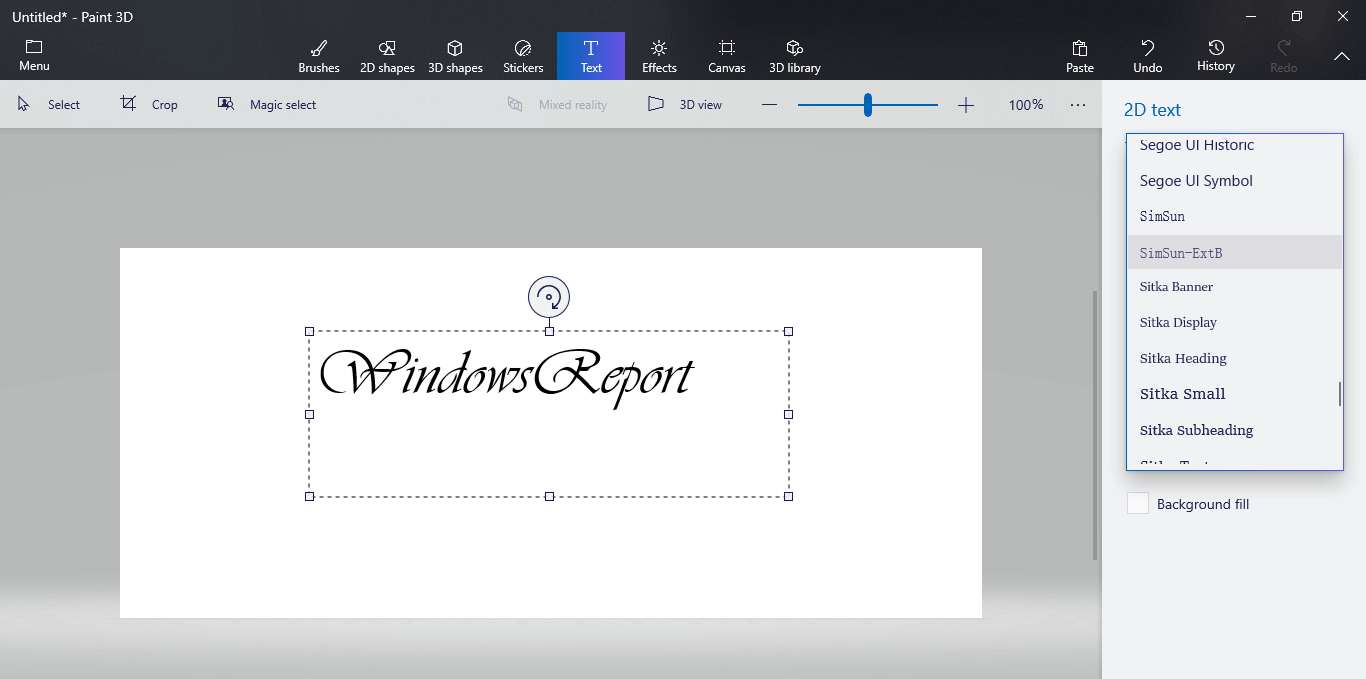This screenshot has height=679, width=1366.
Task: Open the Effects tab
Action: 659,56
